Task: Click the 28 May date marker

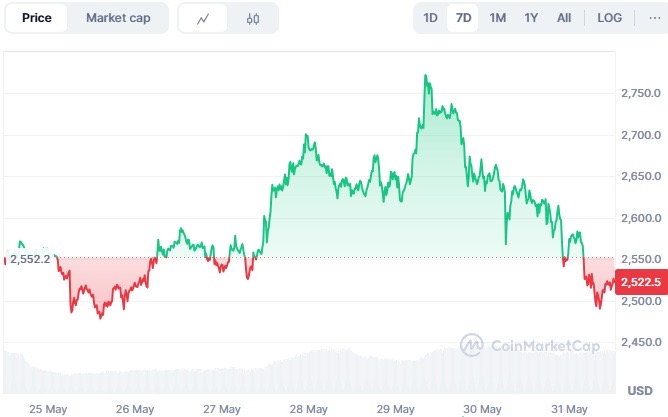Action: click(309, 409)
